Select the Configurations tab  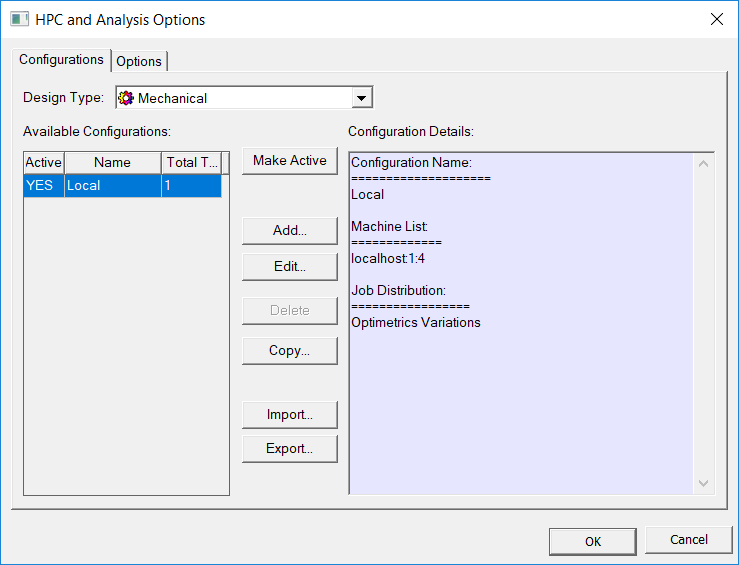point(61,60)
